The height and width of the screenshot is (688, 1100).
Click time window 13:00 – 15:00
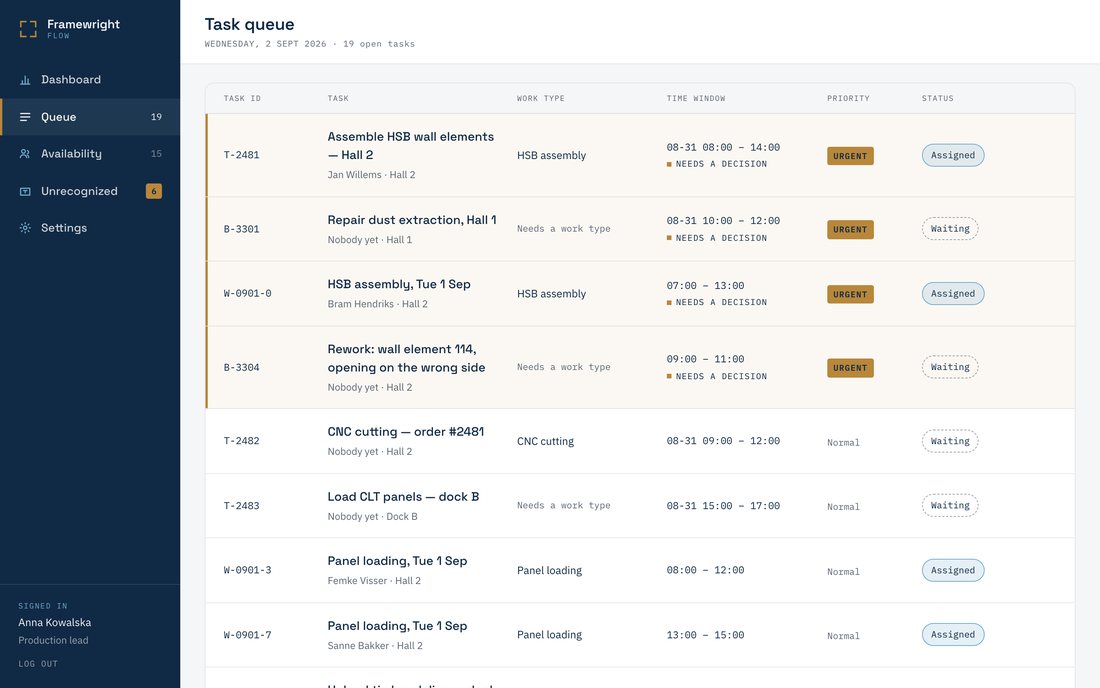[705, 635]
